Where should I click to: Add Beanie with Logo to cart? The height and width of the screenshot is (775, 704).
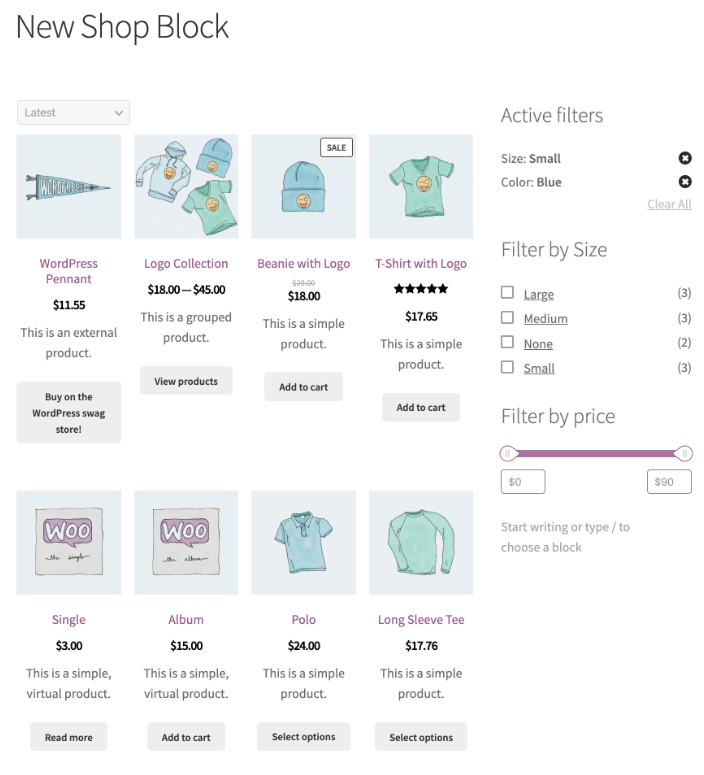point(303,387)
